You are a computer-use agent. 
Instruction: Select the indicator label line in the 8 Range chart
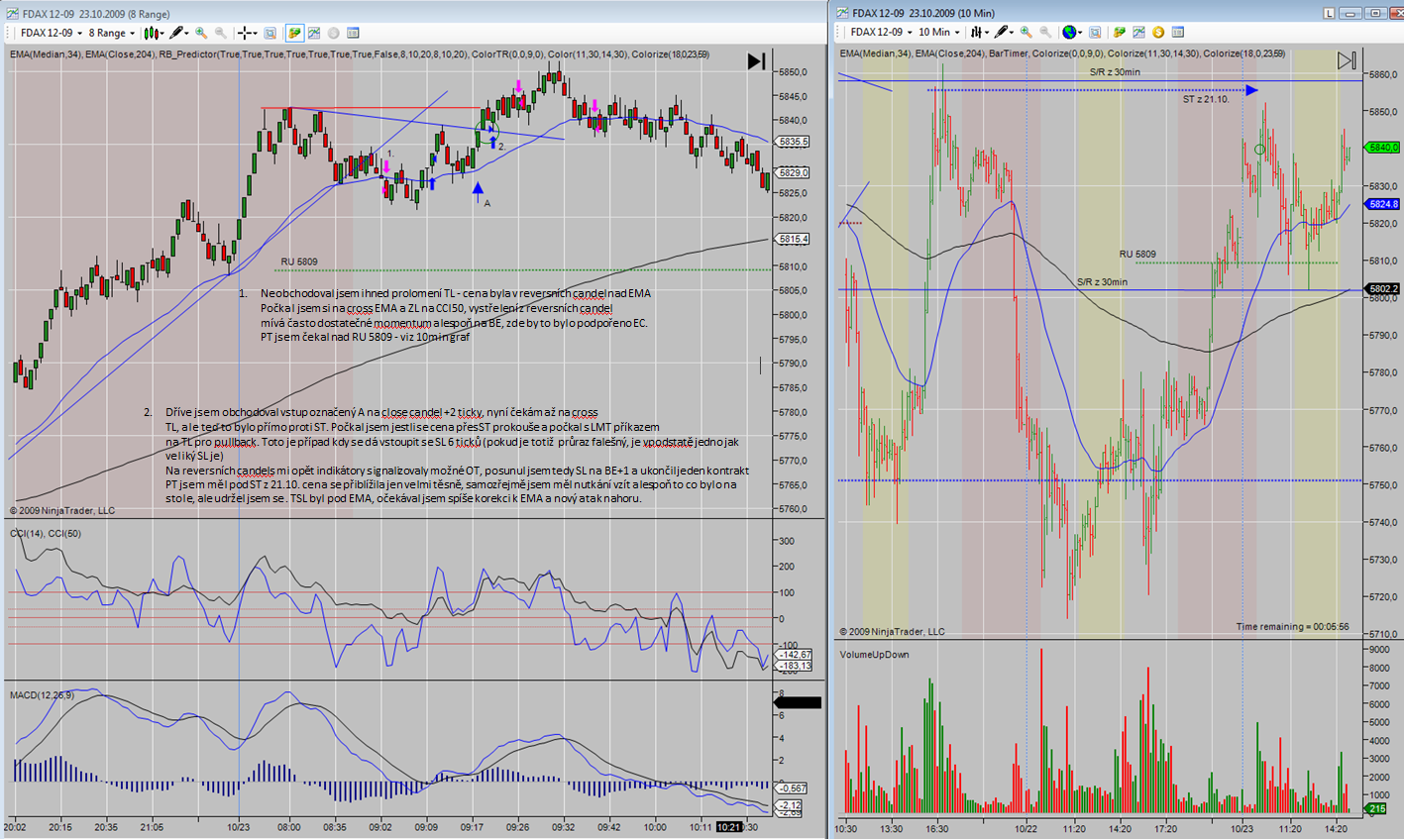pyautogui.click(x=360, y=53)
